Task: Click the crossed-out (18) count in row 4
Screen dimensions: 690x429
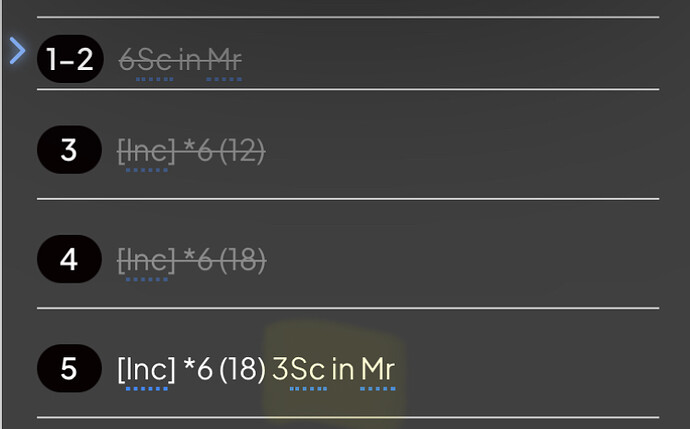Action: coord(242,260)
